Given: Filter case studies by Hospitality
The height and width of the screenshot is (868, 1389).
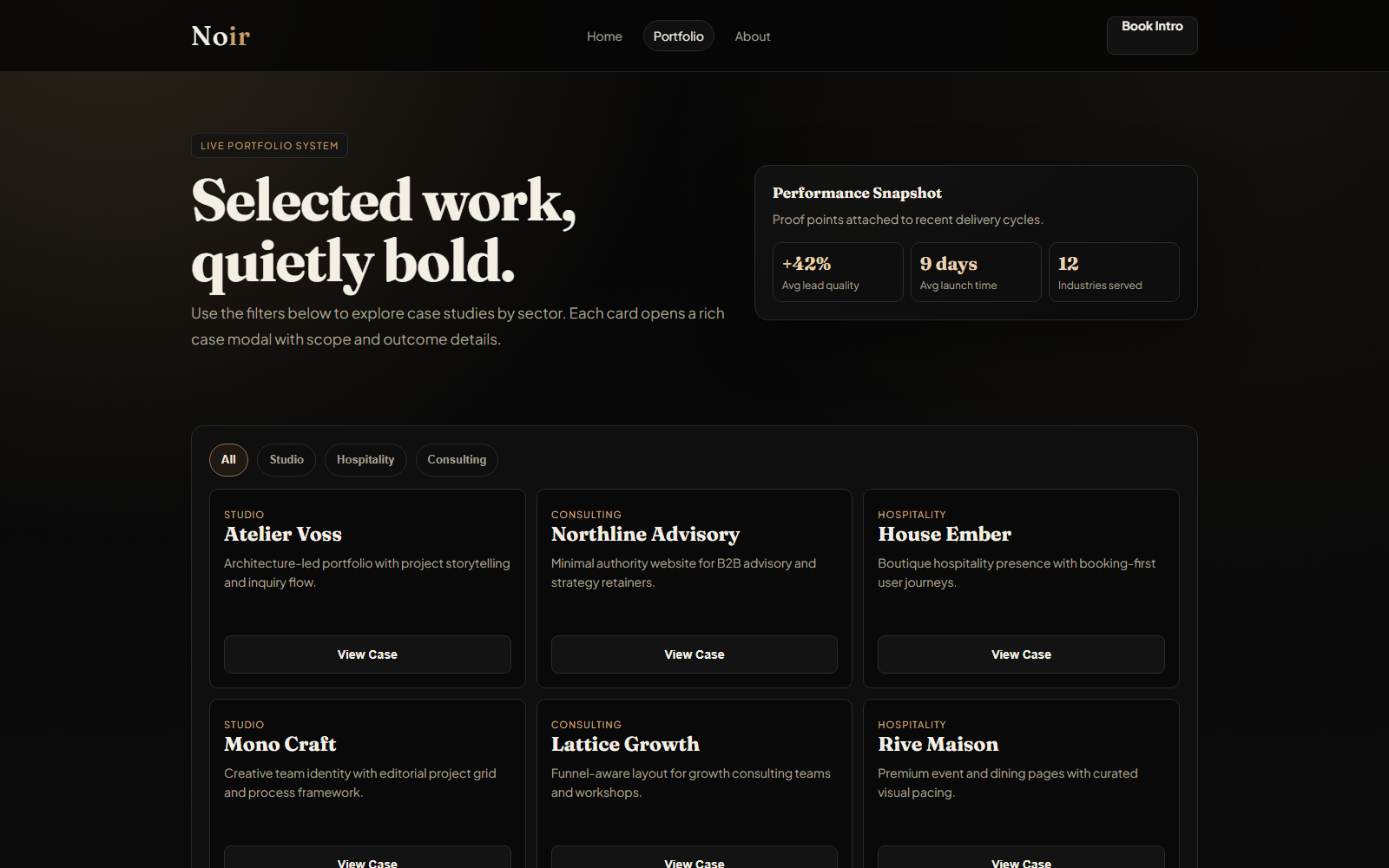Looking at the screenshot, I should (365, 460).
